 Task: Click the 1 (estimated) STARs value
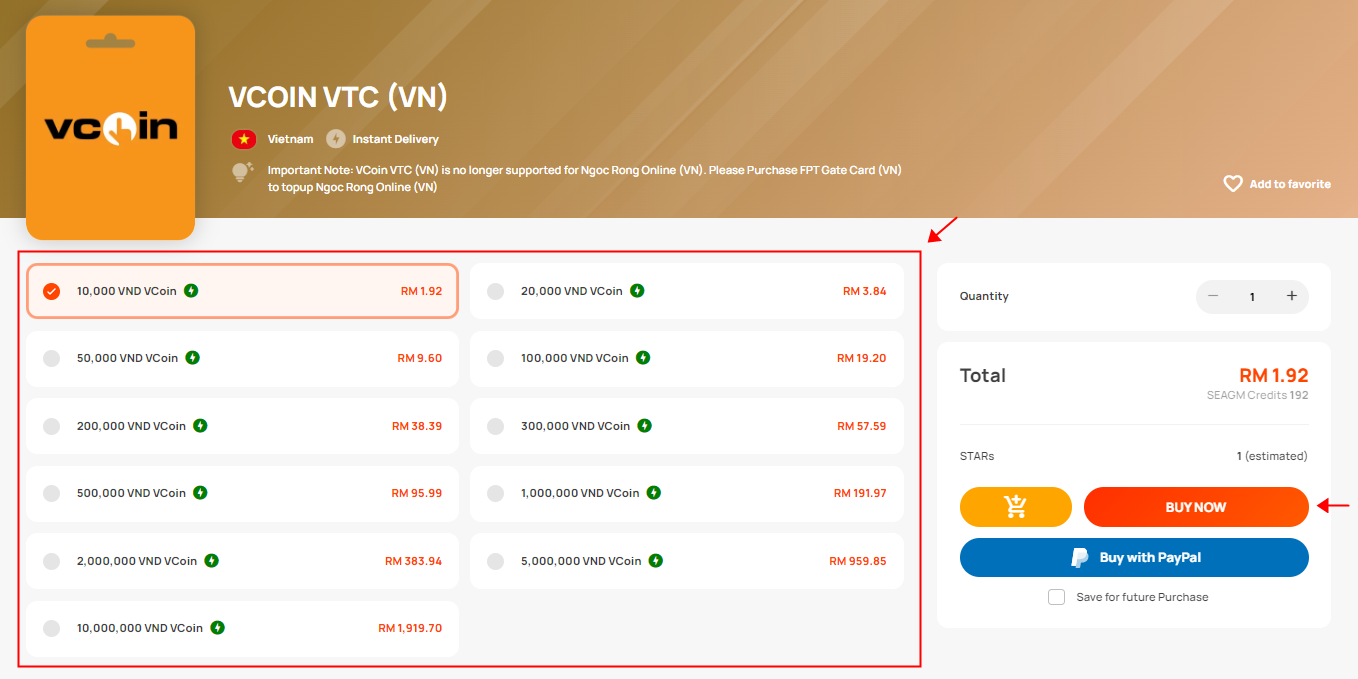[1272, 456]
